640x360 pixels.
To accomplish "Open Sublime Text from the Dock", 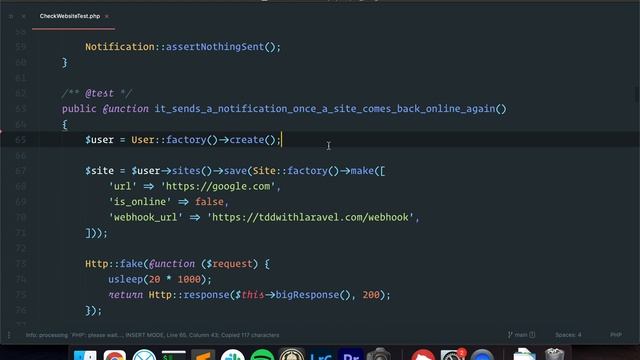I will 203,355.
